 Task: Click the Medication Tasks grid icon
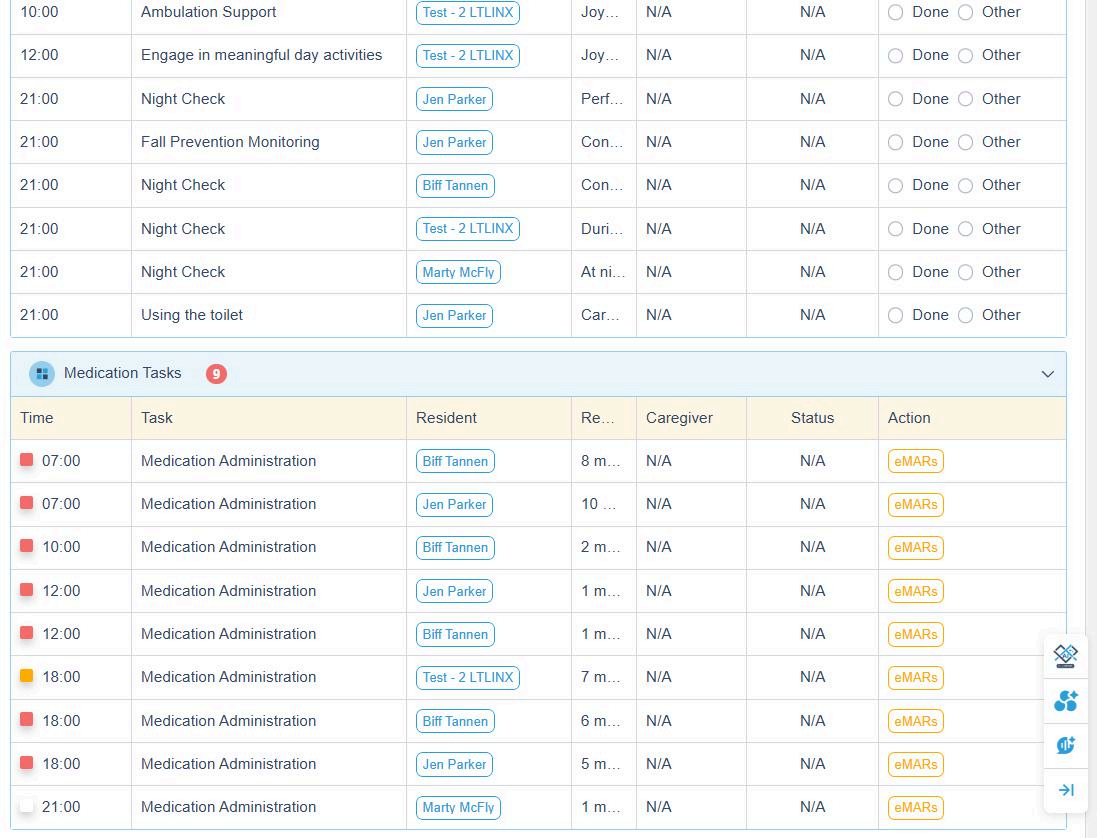click(42, 374)
